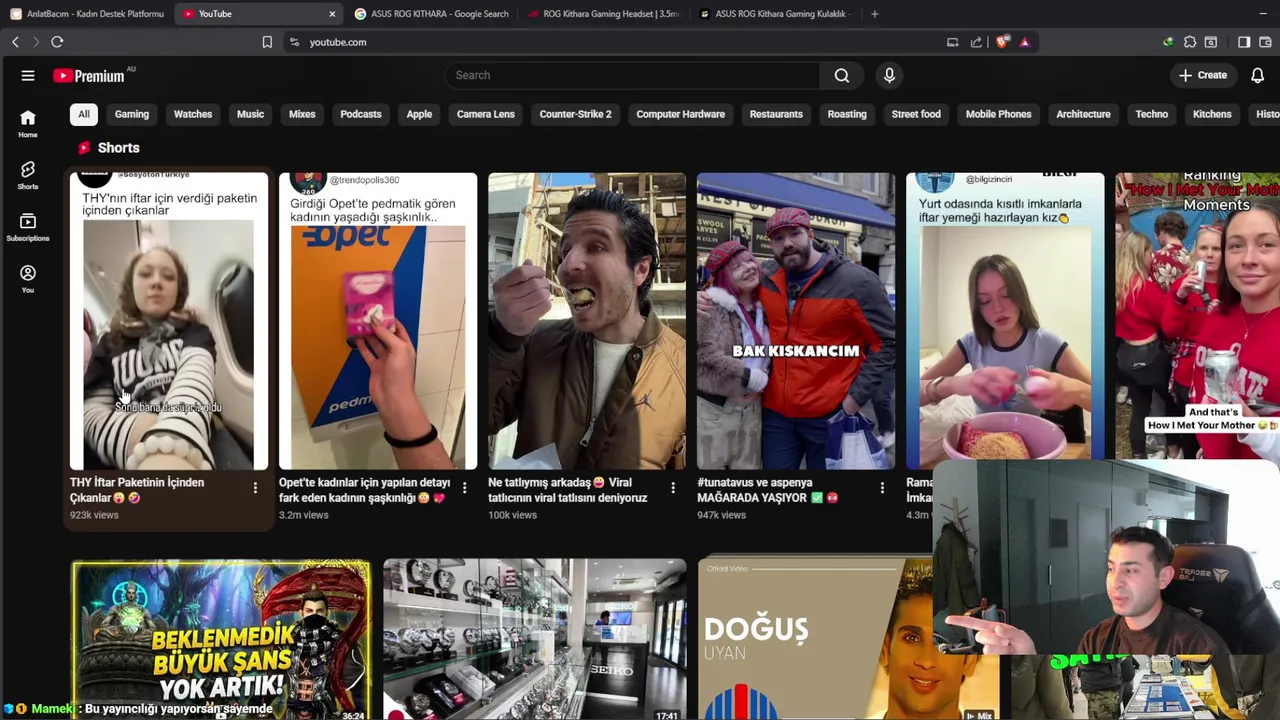Open Shorts in the left sidebar
Screen dimensions: 1280x720
point(28,175)
